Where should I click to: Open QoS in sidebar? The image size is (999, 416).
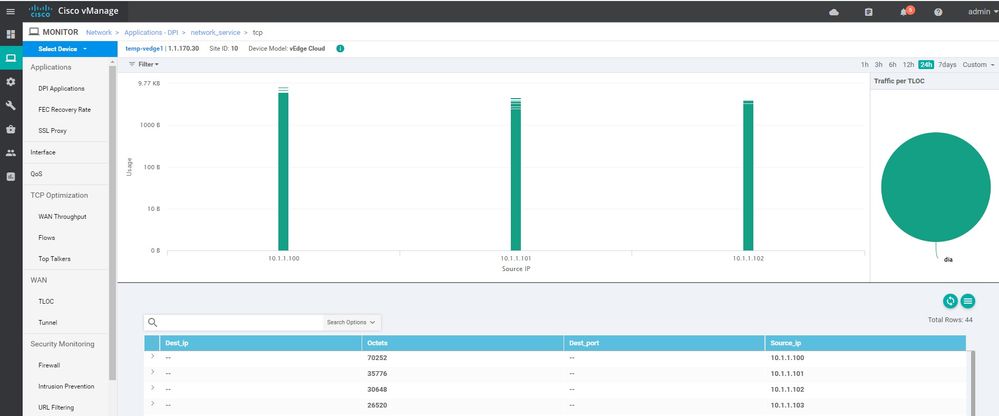pos(36,173)
